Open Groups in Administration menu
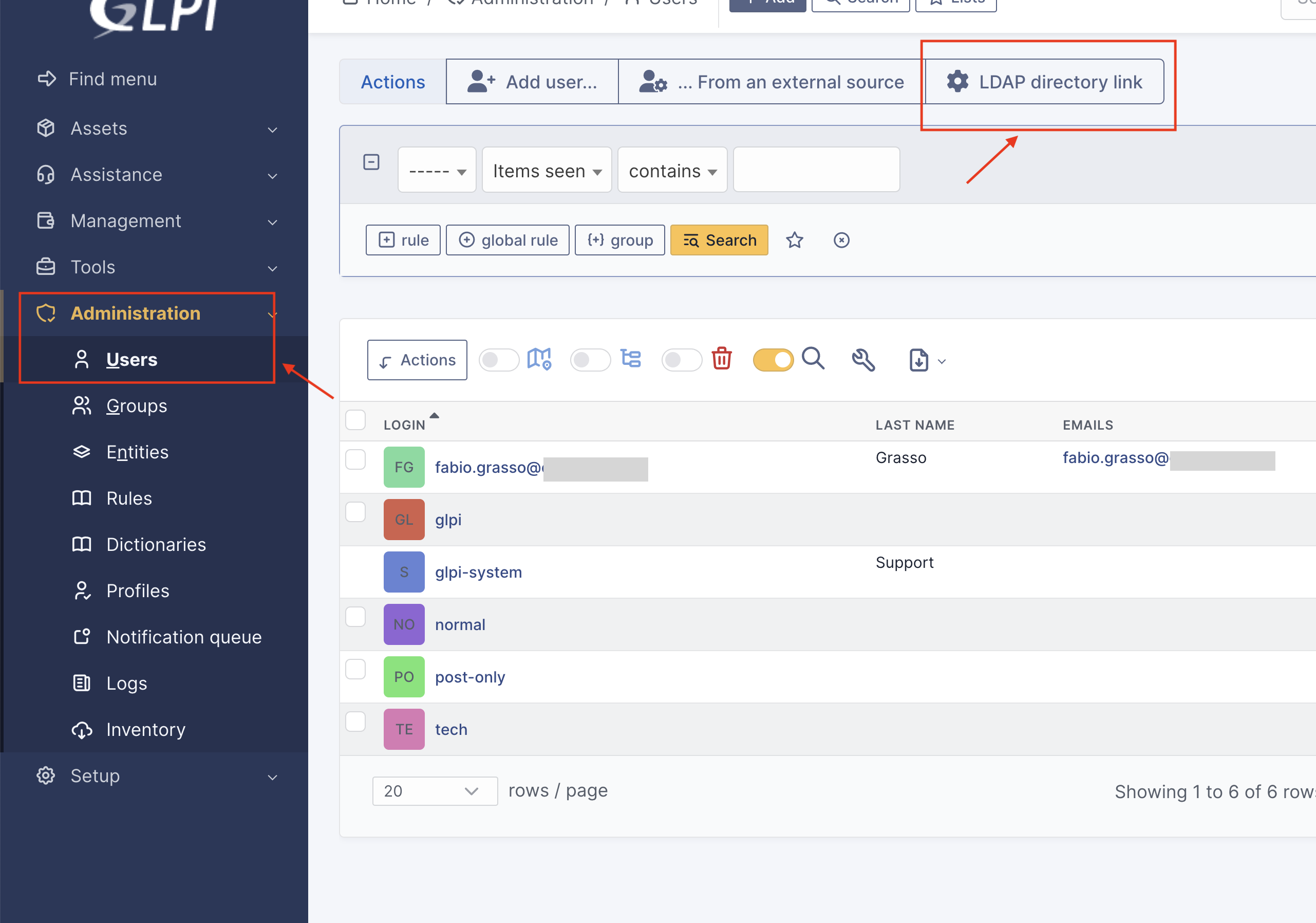Viewport: 1316px width, 923px height. coord(137,406)
